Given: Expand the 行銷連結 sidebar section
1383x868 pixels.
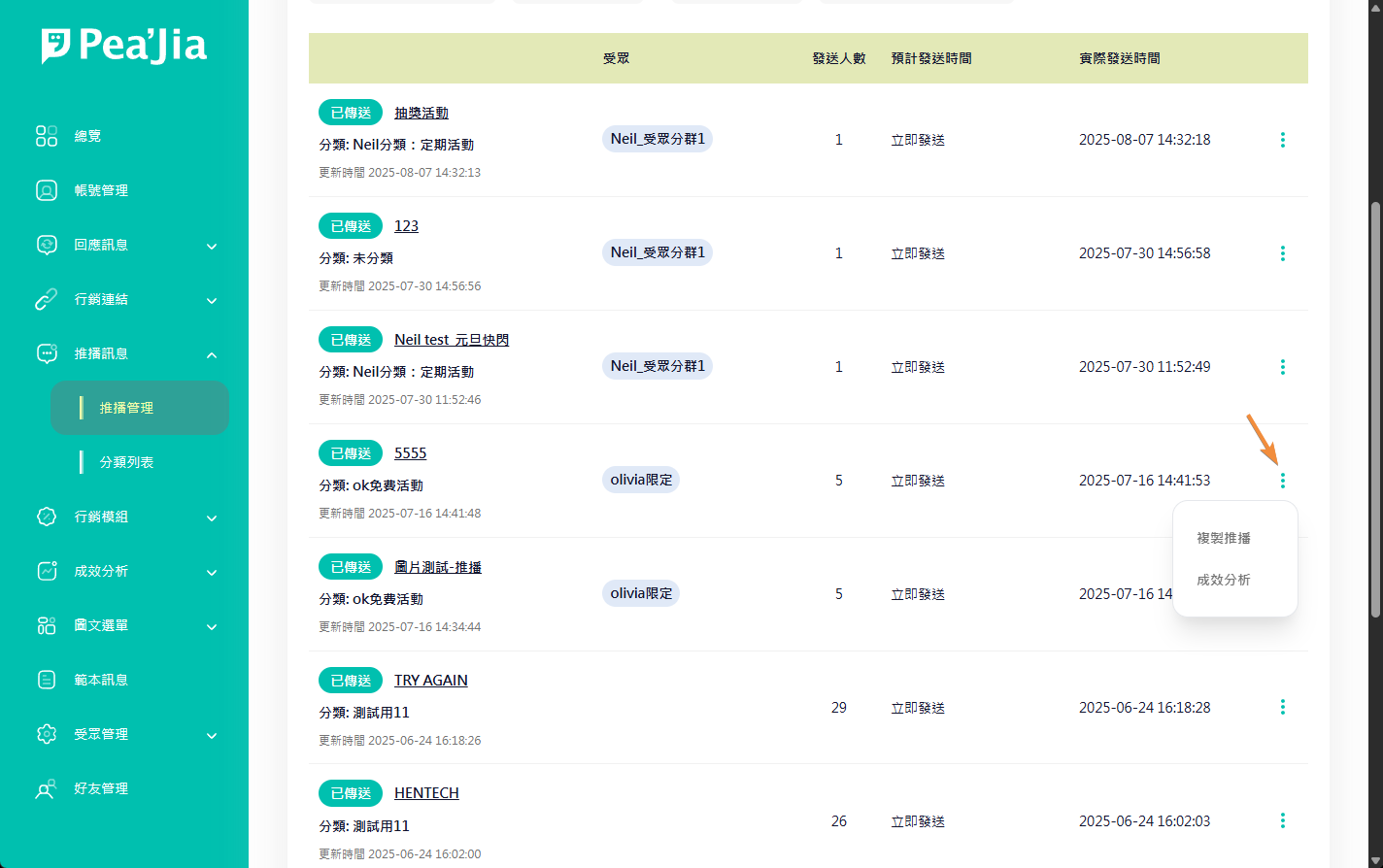Looking at the screenshot, I should coord(212,300).
